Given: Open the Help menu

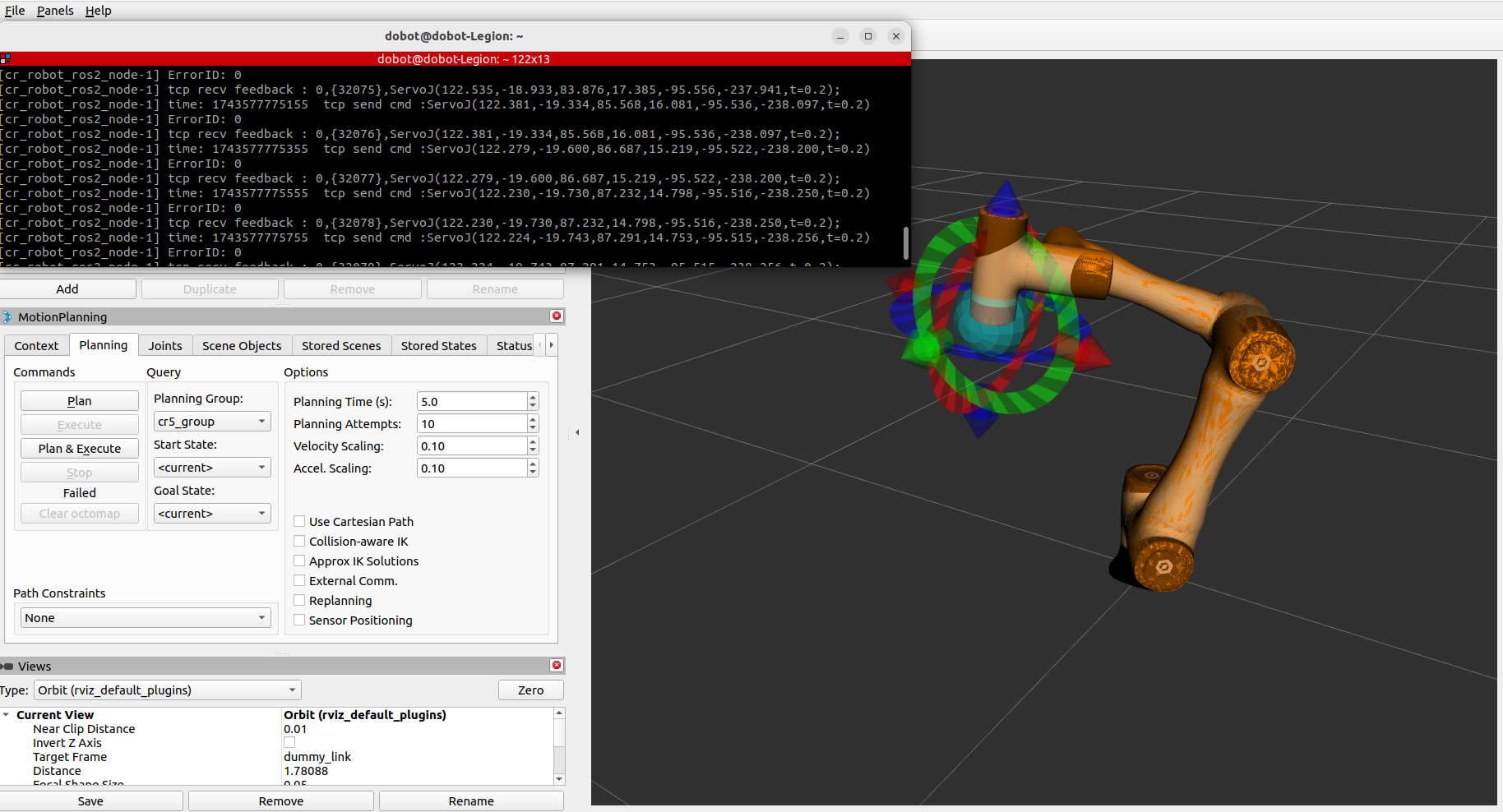Looking at the screenshot, I should [98, 11].
